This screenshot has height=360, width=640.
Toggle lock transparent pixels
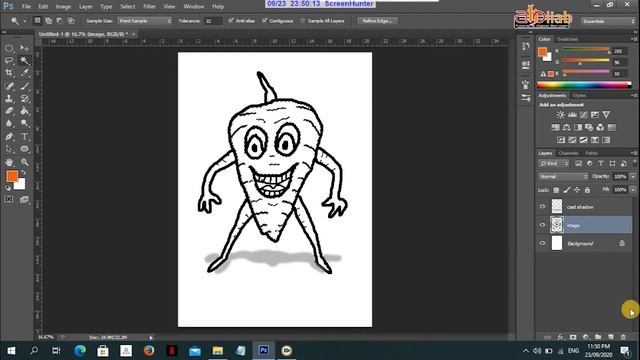coord(556,190)
